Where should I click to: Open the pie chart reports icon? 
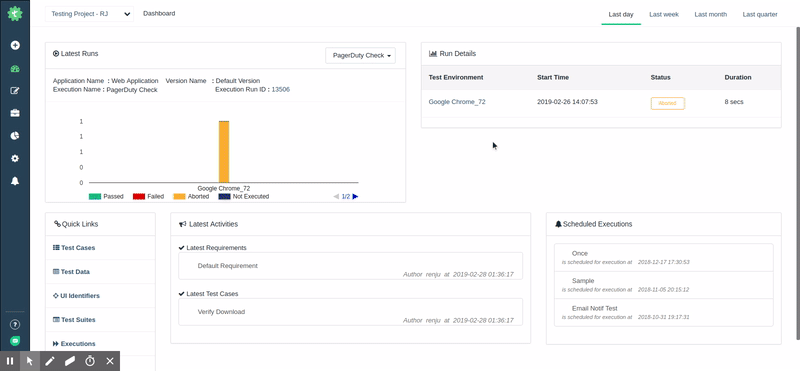coord(15,136)
